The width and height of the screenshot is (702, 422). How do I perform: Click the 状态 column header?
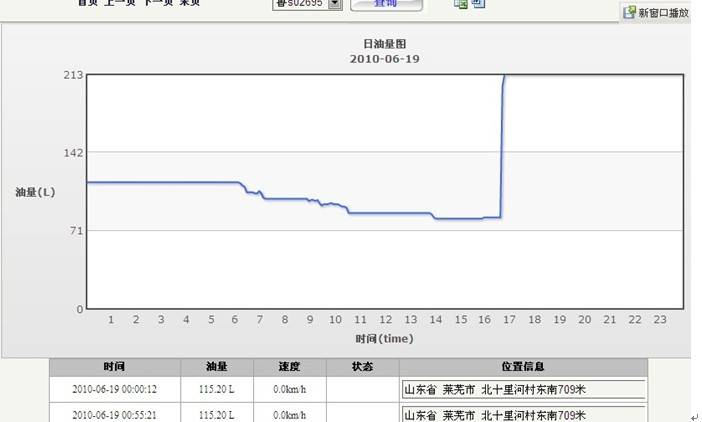click(362, 367)
